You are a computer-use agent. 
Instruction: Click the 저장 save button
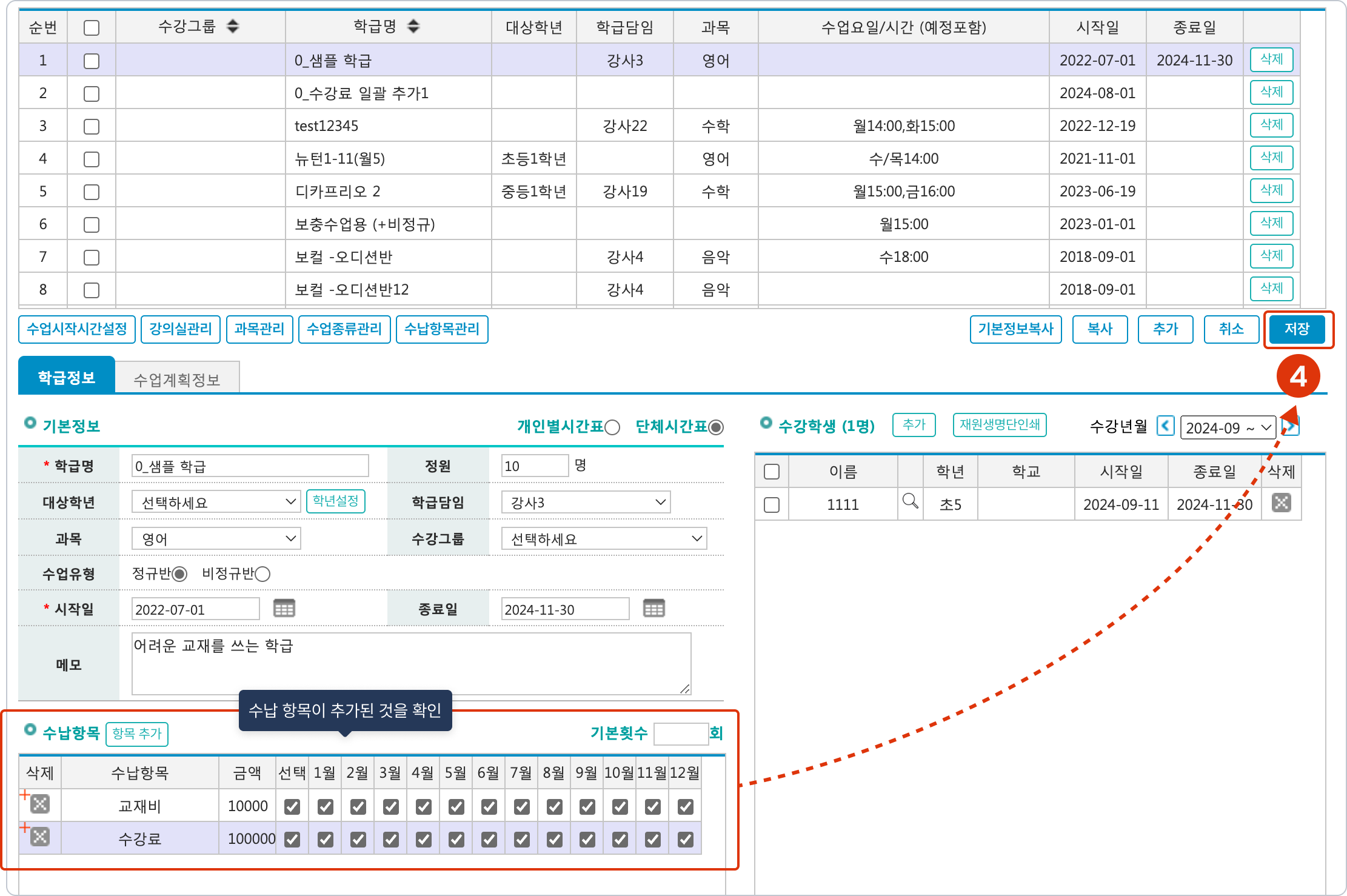pos(1297,329)
